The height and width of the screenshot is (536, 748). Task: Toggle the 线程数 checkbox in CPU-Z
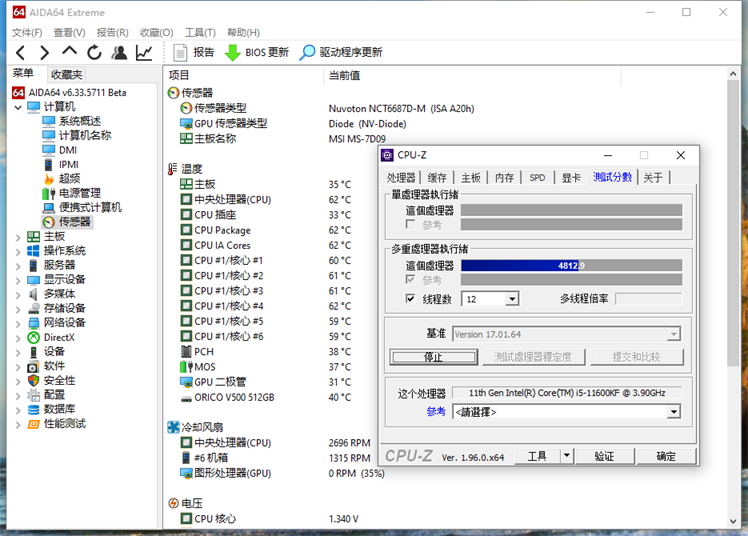(410, 299)
